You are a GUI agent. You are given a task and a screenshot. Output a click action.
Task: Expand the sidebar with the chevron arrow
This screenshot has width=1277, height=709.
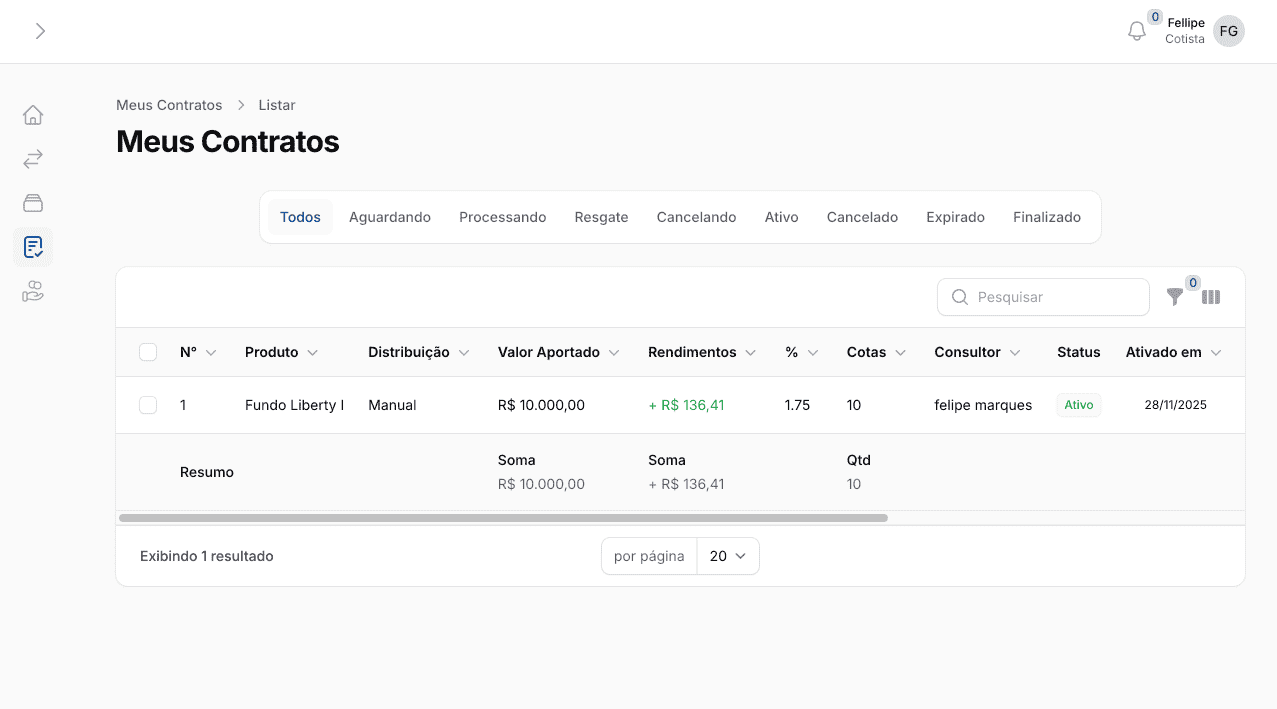pos(40,31)
